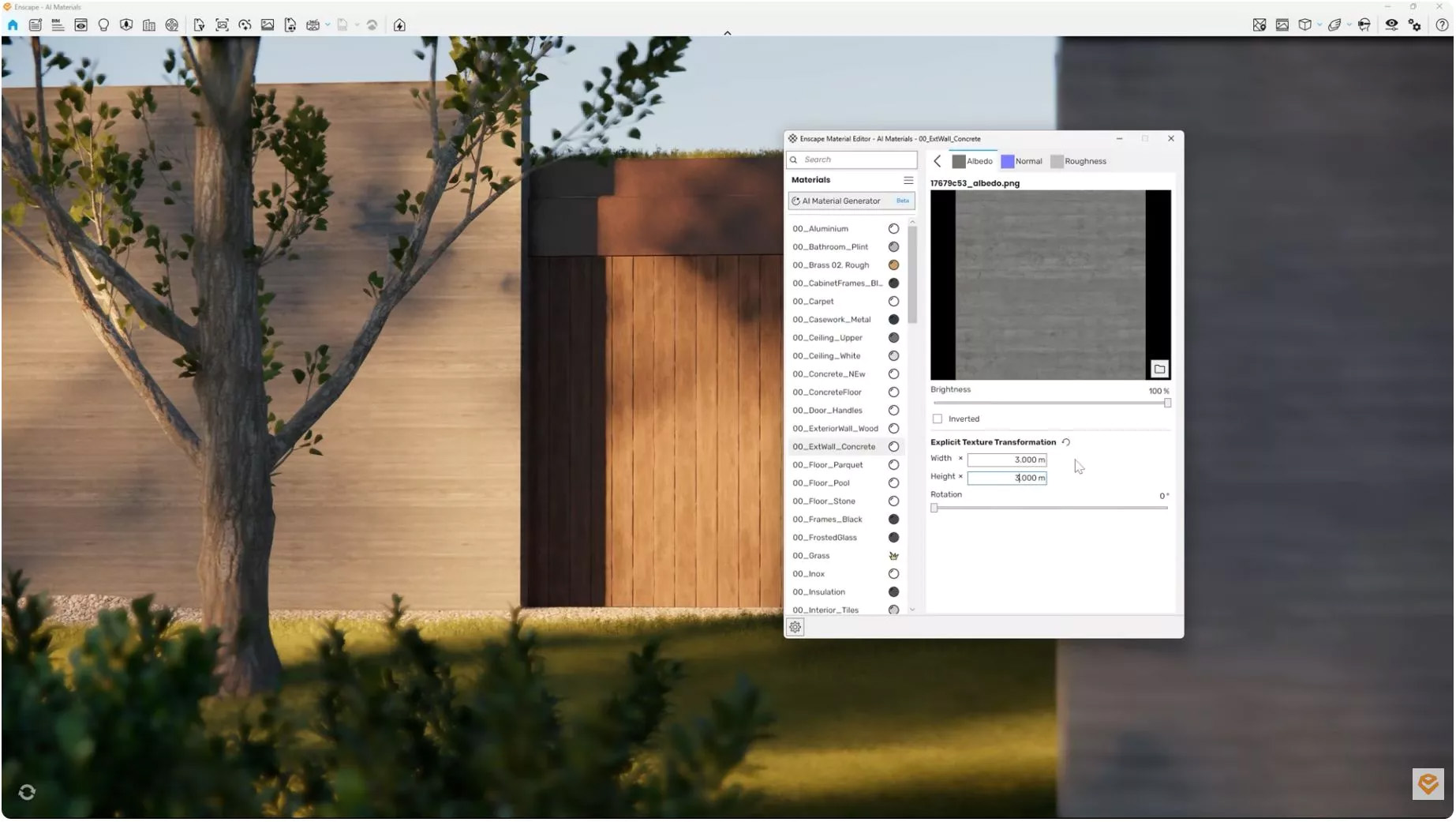The height and width of the screenshot is (822, 1456).
Task: Click the albedo texture preview image
Action: 1050,285
